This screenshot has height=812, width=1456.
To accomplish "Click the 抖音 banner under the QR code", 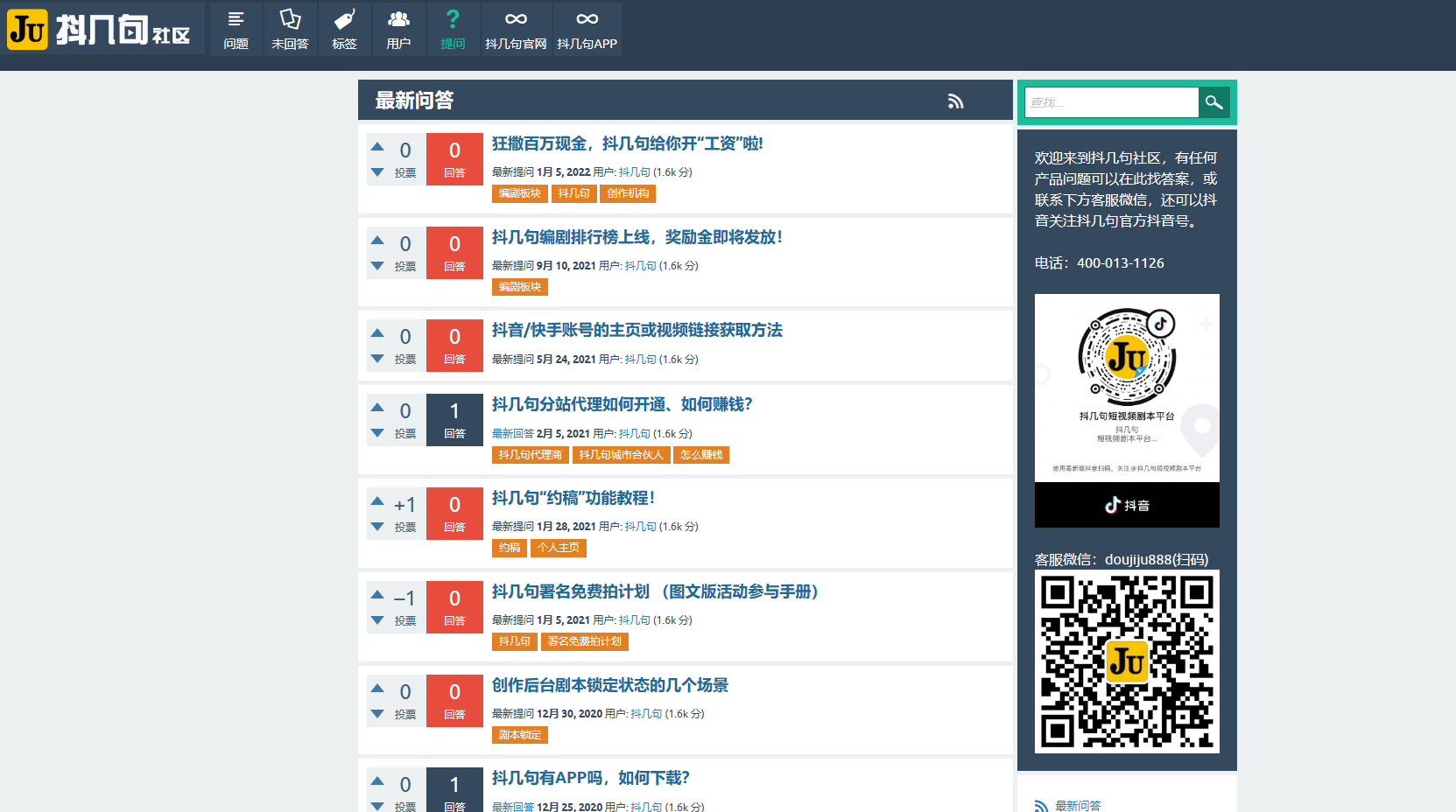I will tap(1126, 505).
